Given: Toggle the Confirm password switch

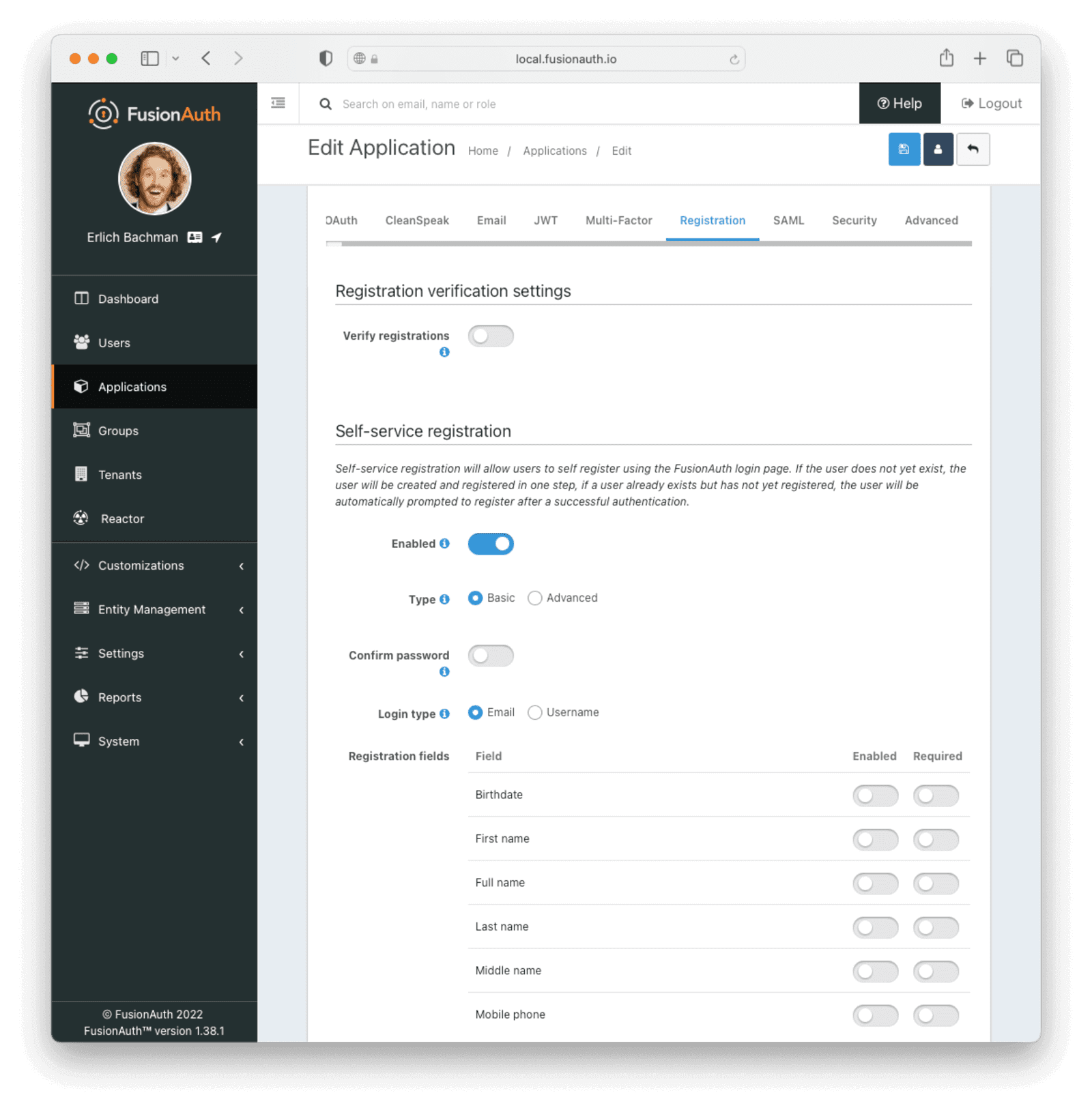Looking at the screenshot, I should (x=491, y=656).
